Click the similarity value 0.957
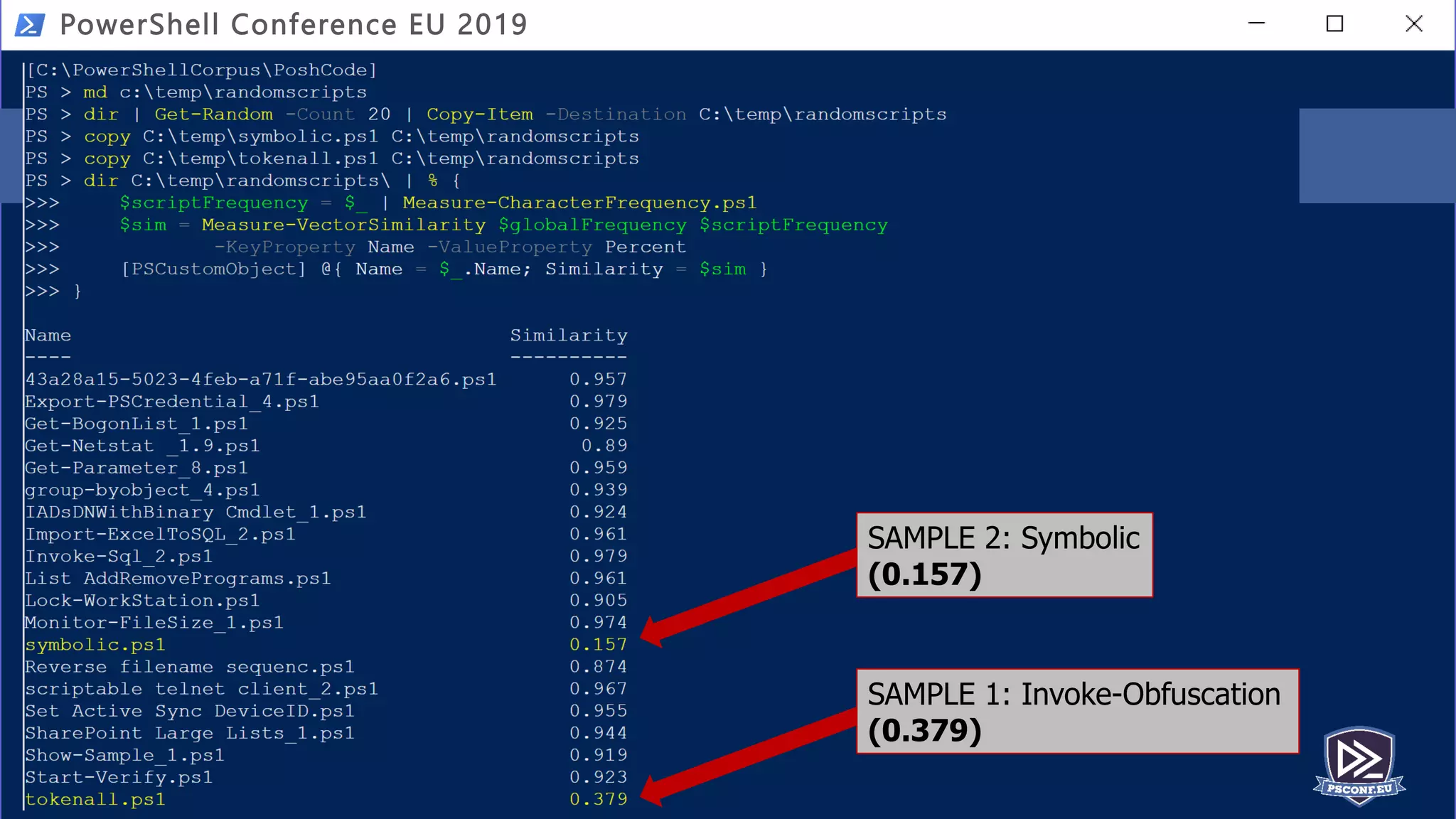Screen dimensions: 1456x819 point(599,380)
